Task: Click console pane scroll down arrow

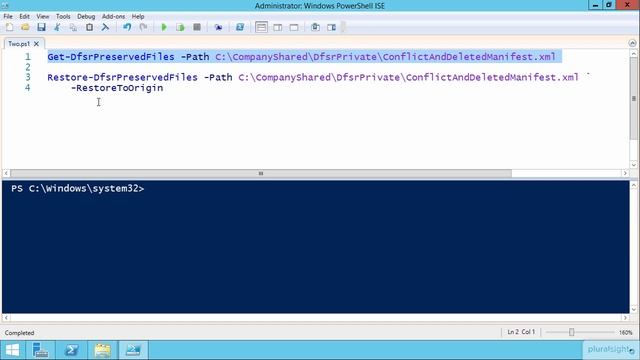Action: click(x=633, y=309)
